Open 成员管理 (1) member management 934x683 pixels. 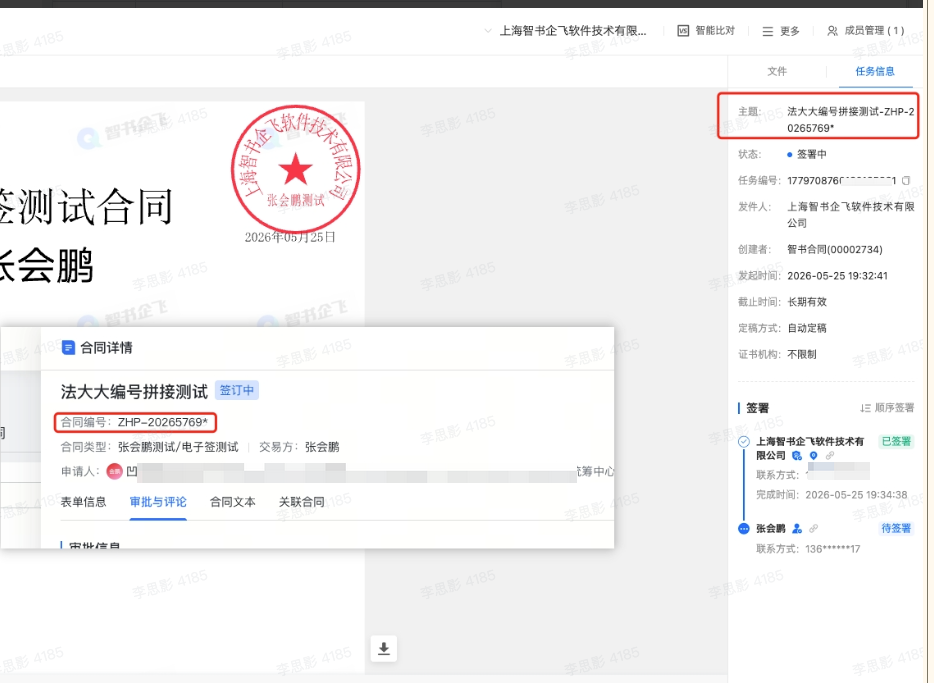point(865,30)
